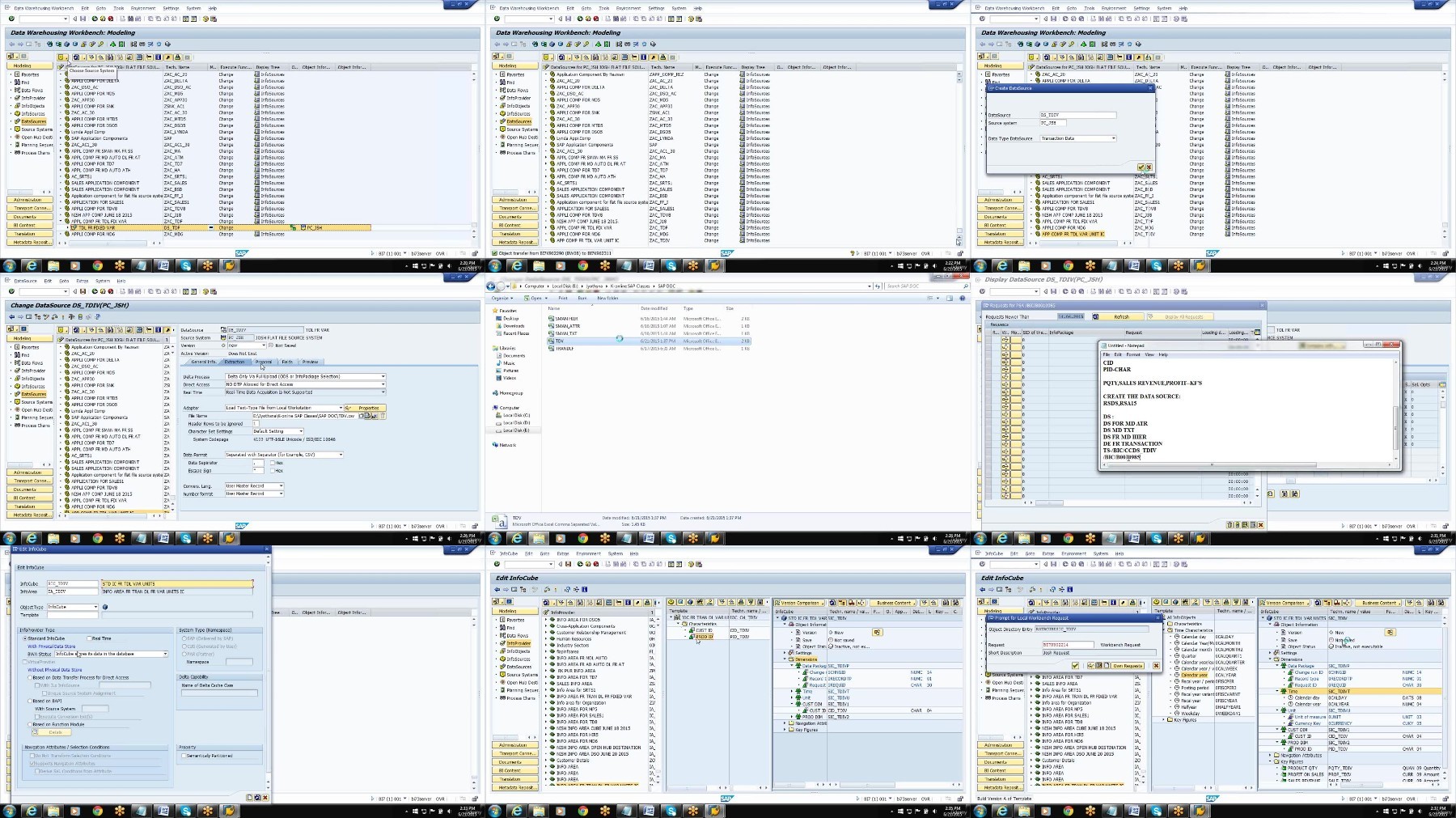Click New folder in the Explorer toolbar

coord(607,298)
